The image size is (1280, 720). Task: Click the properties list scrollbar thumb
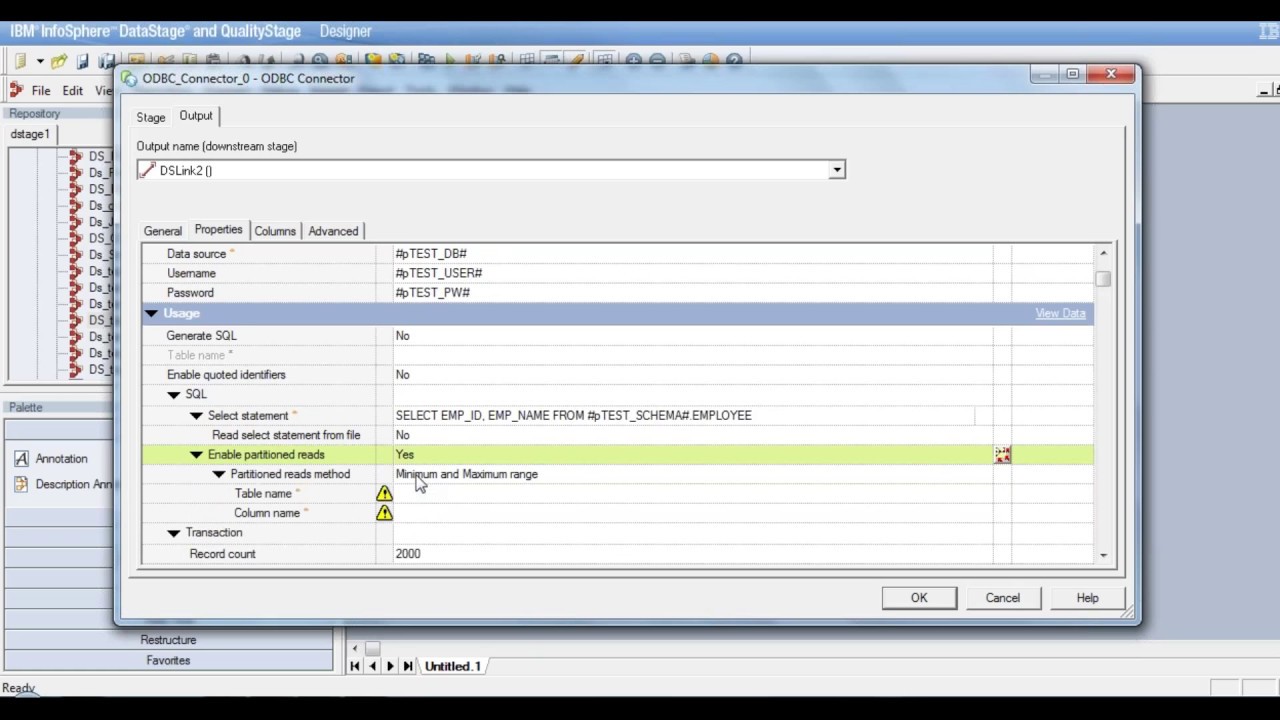(1103, 279)
